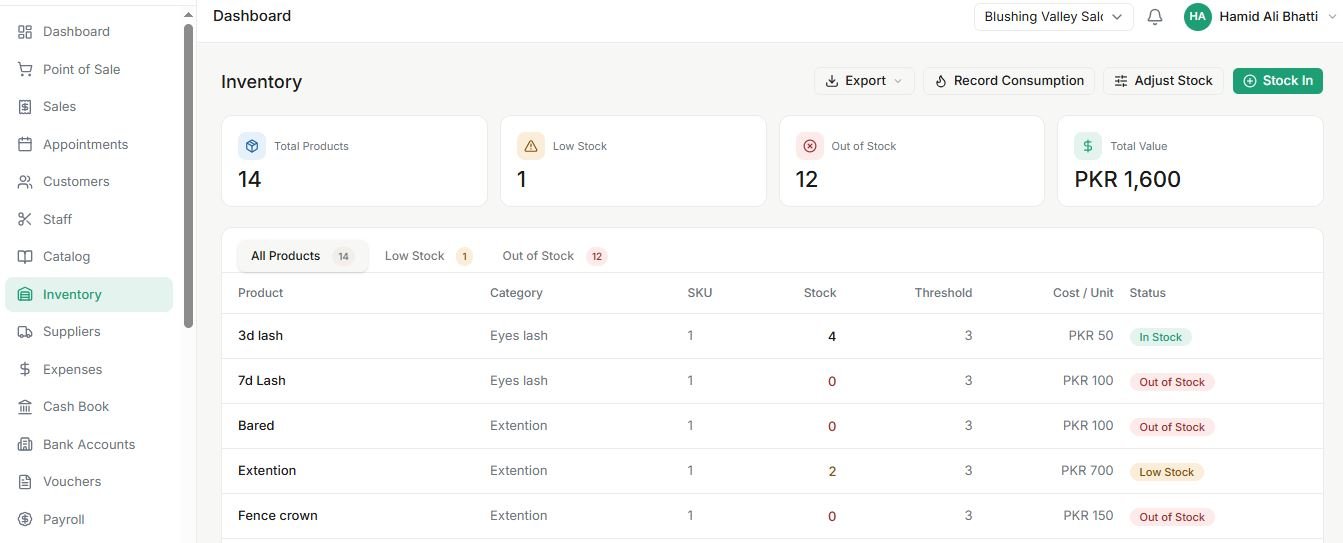Click the green Stock In button
The height and width of the screenshot is (543, 1343).
coord(1278,81)
